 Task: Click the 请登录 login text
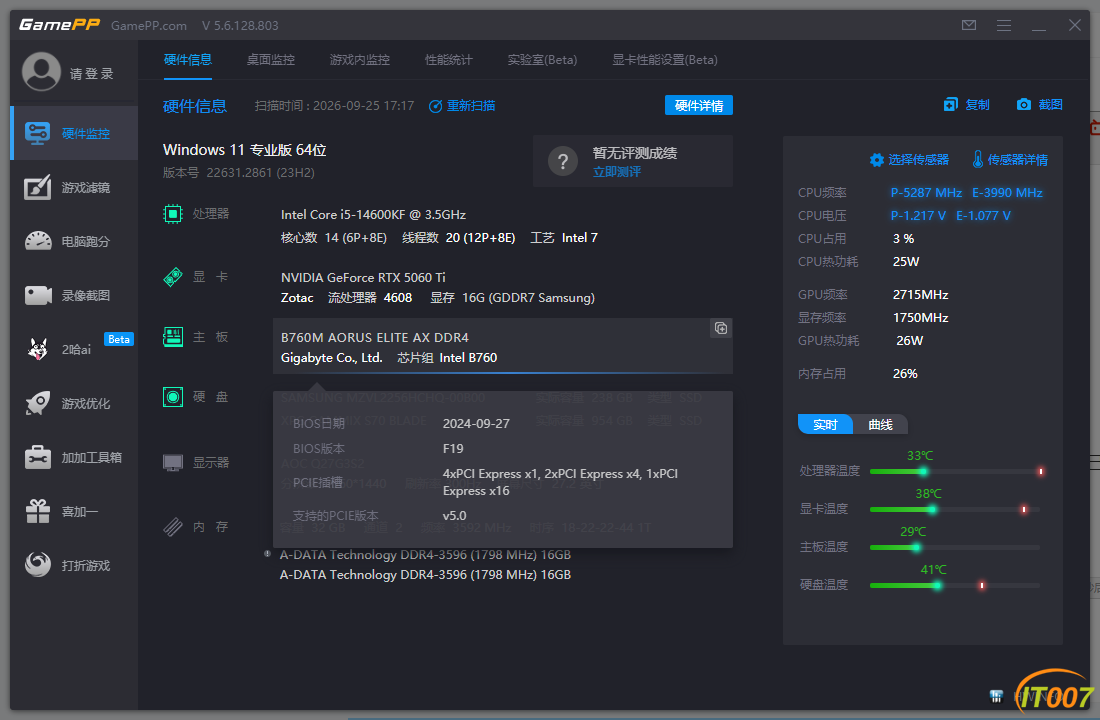click(x=91, y=74)
